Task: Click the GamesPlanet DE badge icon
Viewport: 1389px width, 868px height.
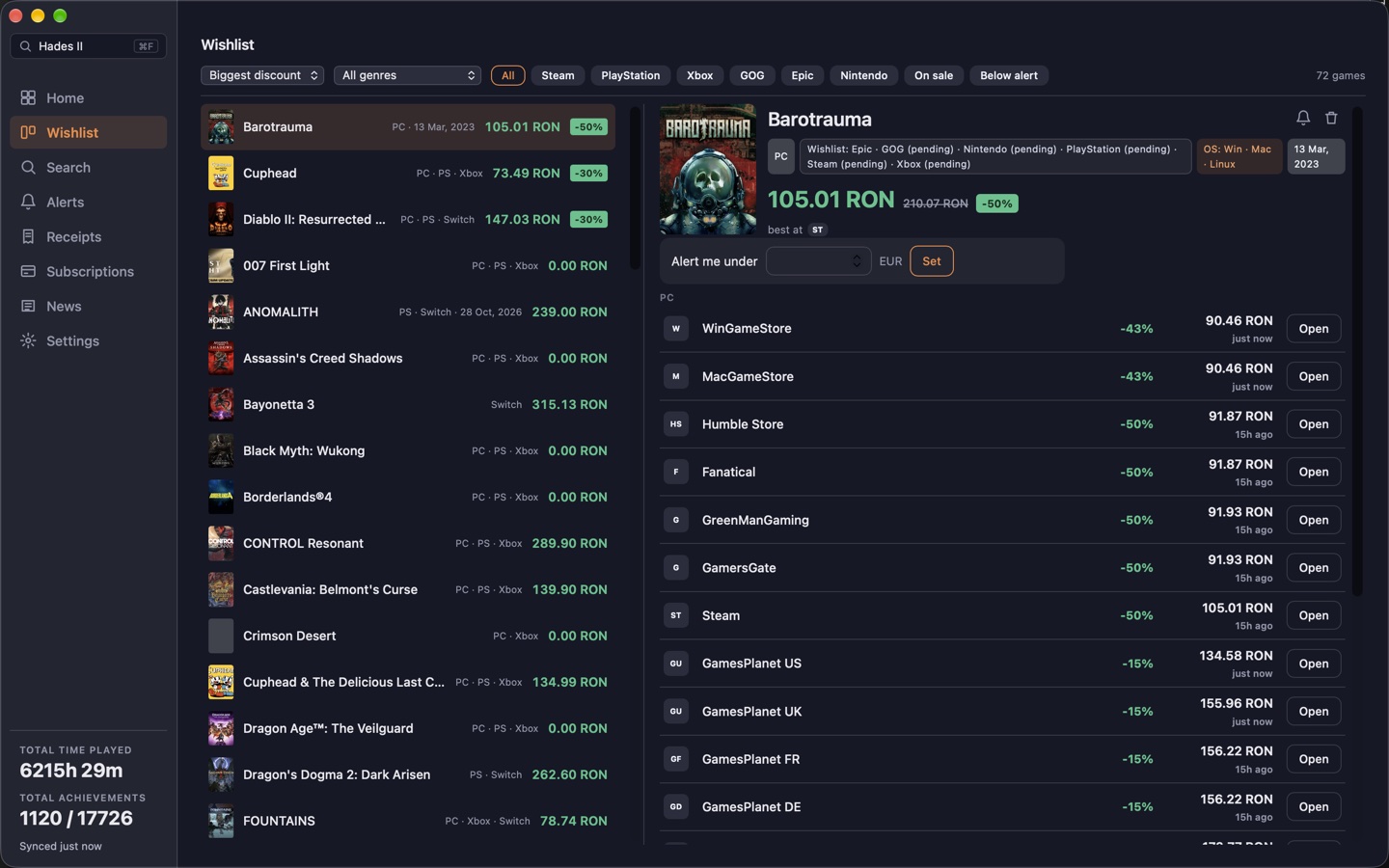Action: click(676, 807)
